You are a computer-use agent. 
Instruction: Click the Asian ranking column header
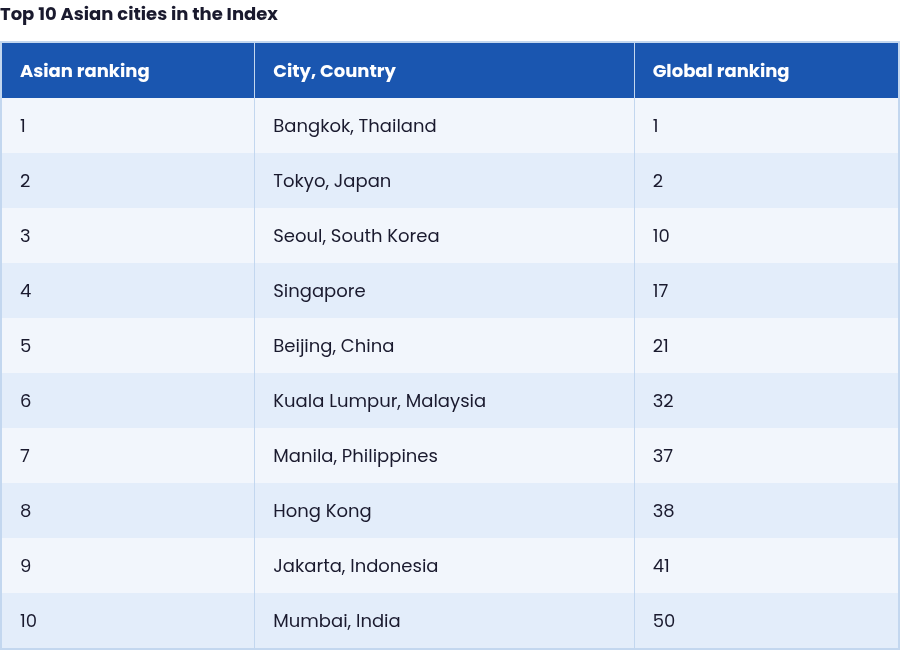tap(128, 71)
